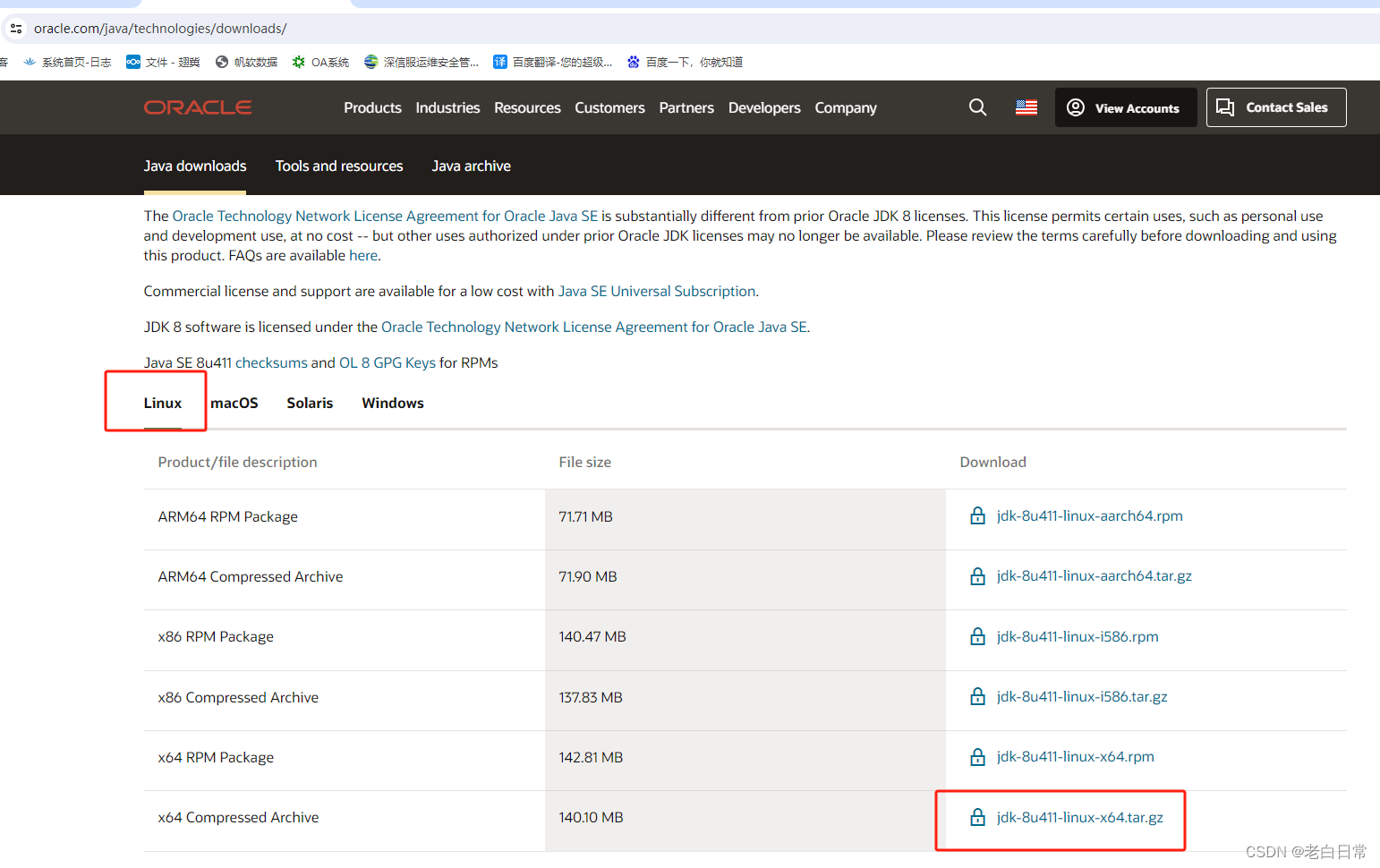Switch to the Windows tab
The image size is (1380, 868).
pyautogui.click(x=393, y=403)
